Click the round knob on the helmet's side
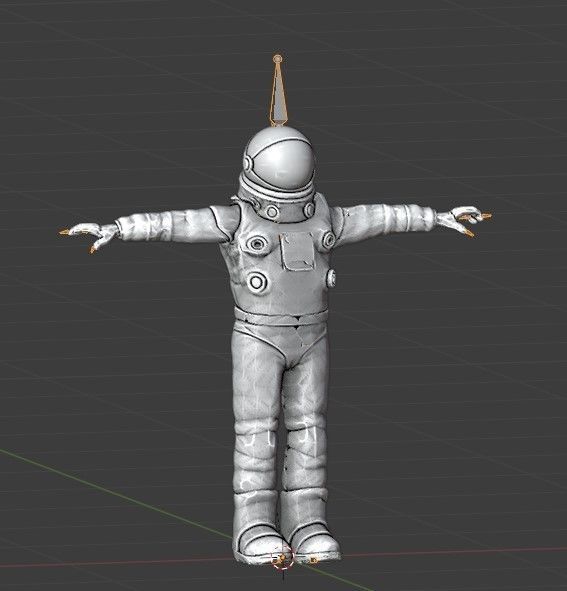567x591 pixels. point(247,163)
